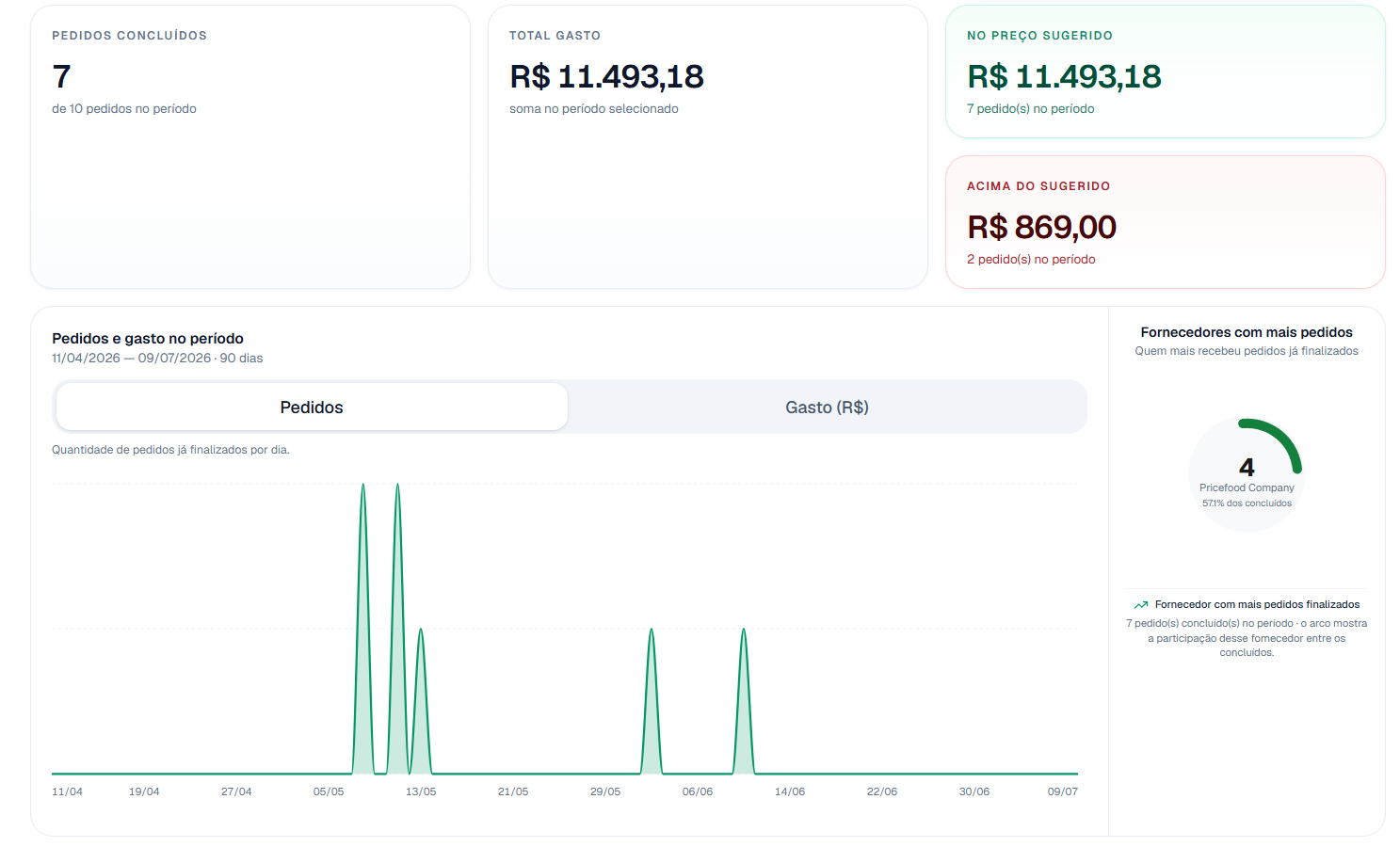Click the date range 11/04/2026 — 09/07/2026
The height and width of the screenshot is (847, 1400).
pyautogui.click(x=132, y=359)
